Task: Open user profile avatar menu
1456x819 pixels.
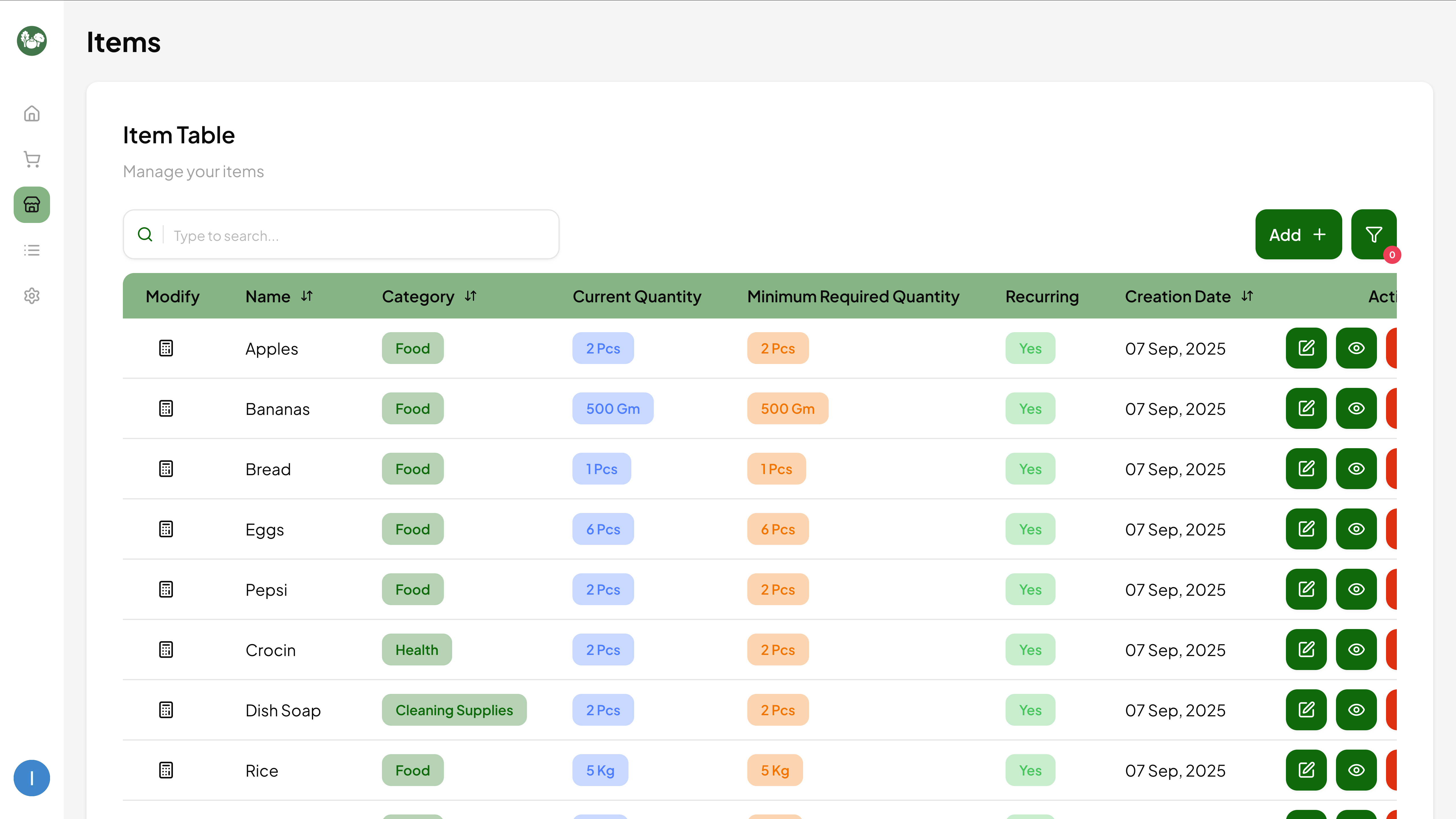Action: [x=32, y=778]
